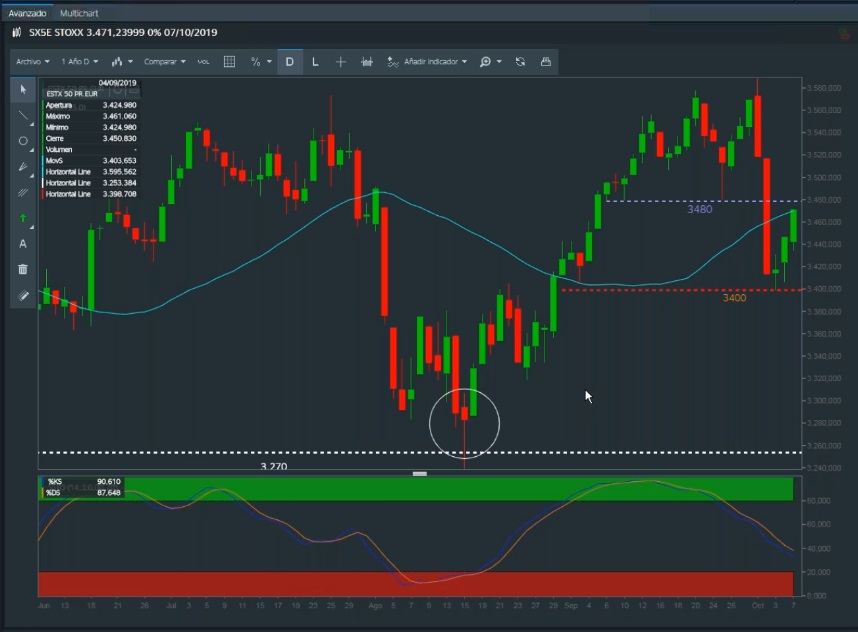Open the zoom magnifier dropdown

(490, 62)
